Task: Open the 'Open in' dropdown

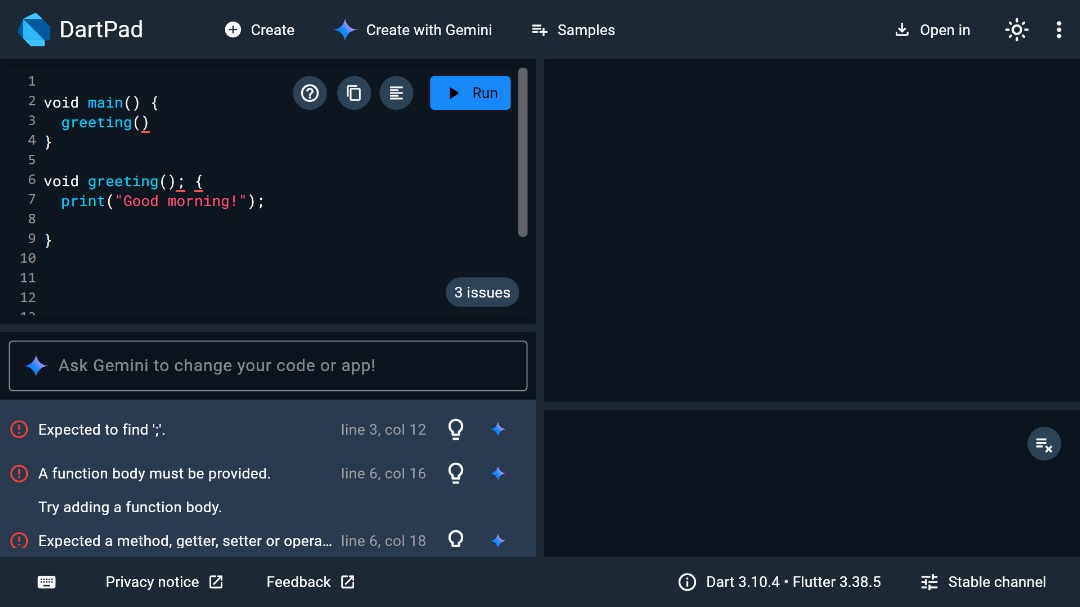Action: coord(933,30)
